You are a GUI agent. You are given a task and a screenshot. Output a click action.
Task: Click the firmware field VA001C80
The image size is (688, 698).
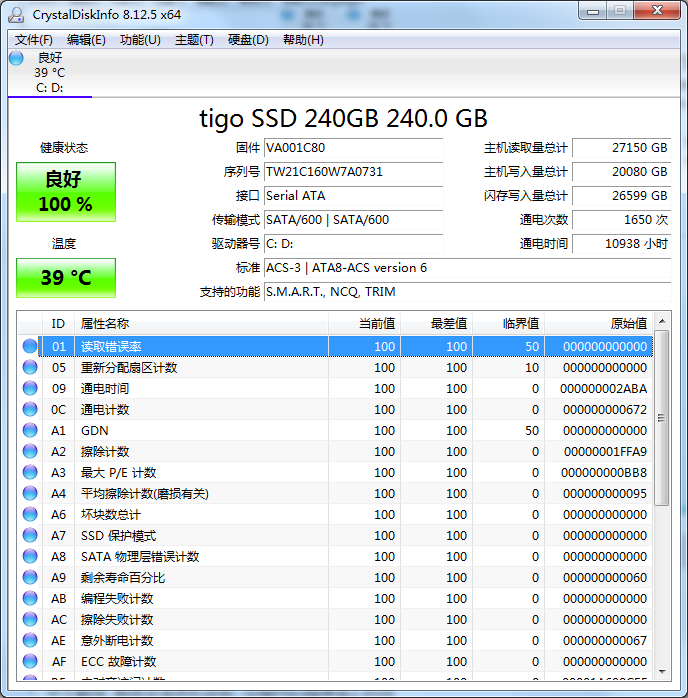[352, 148]
